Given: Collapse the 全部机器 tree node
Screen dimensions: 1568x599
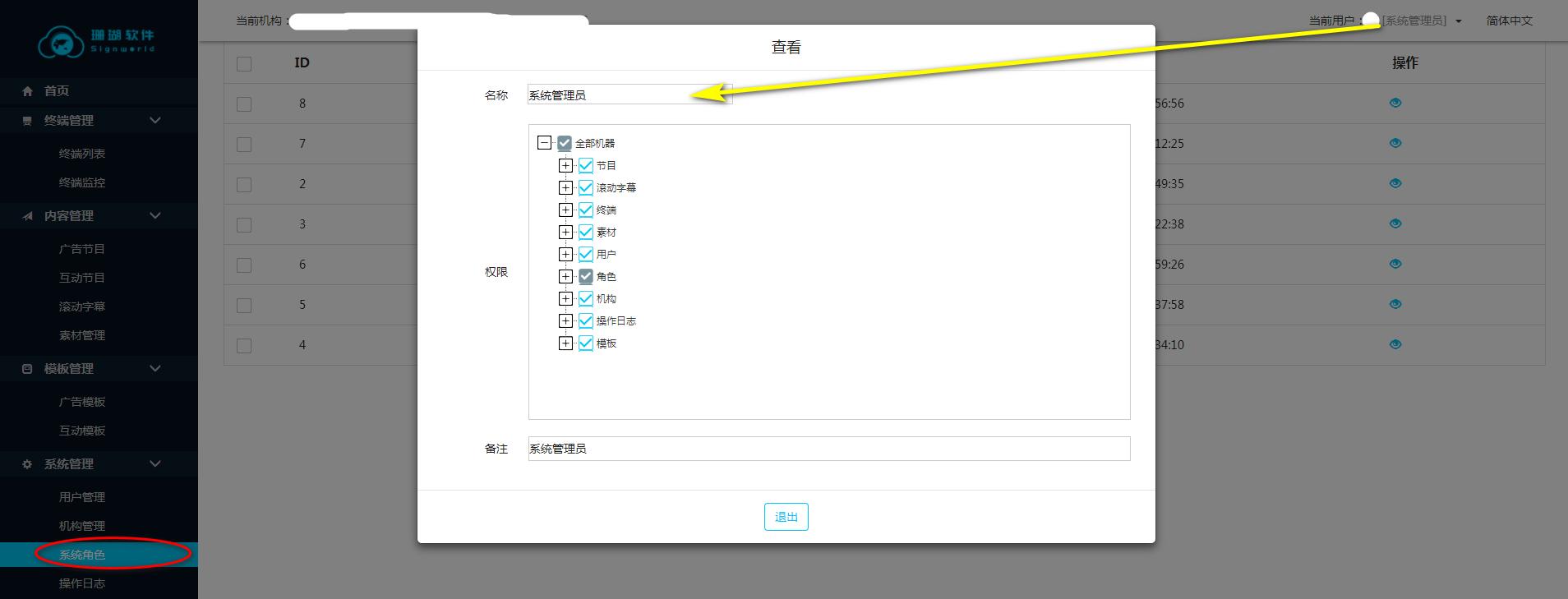Looking at the screenshot, I should [x=544, y=143].
